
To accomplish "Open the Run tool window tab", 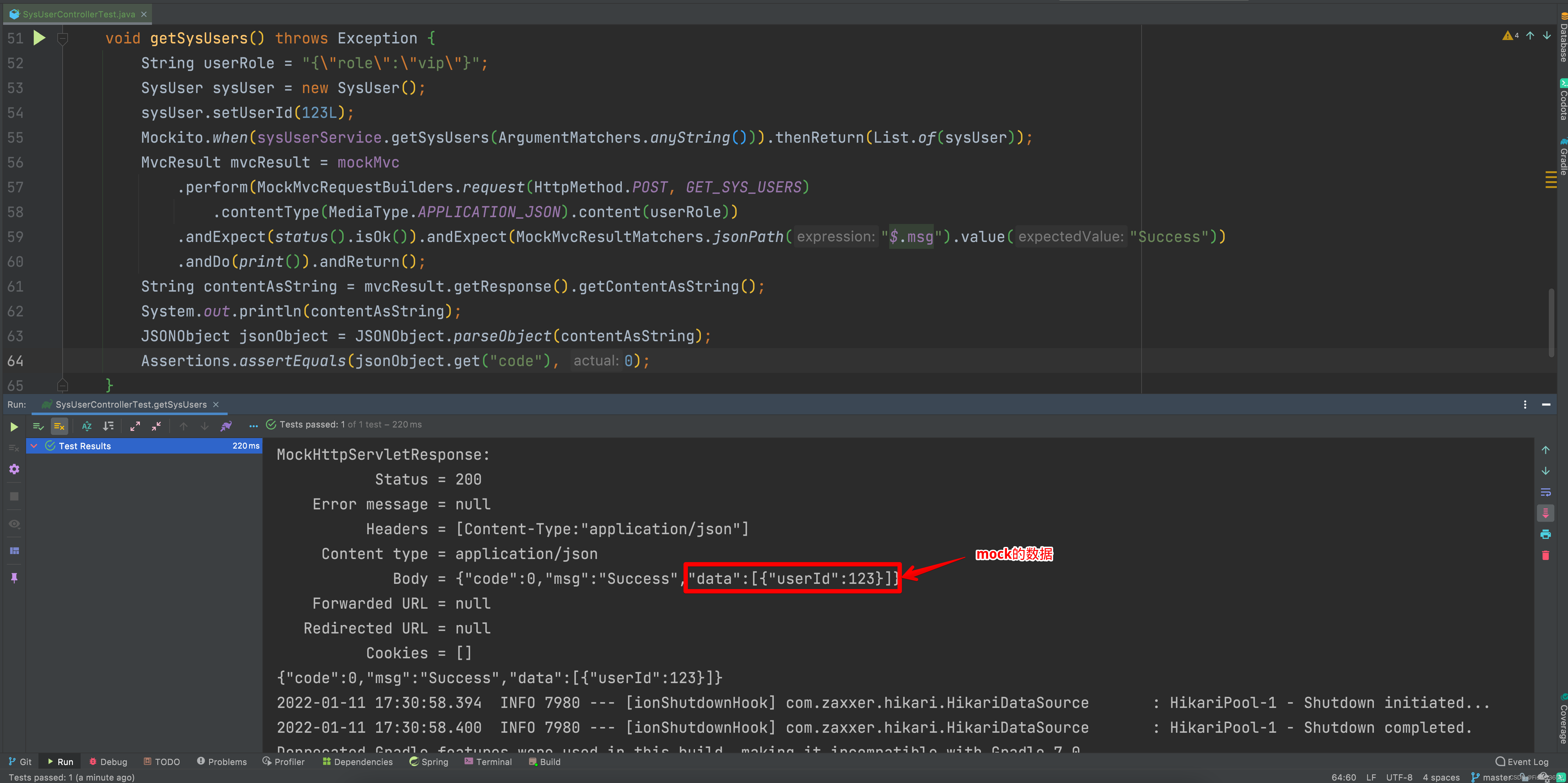I will point(60,761).
